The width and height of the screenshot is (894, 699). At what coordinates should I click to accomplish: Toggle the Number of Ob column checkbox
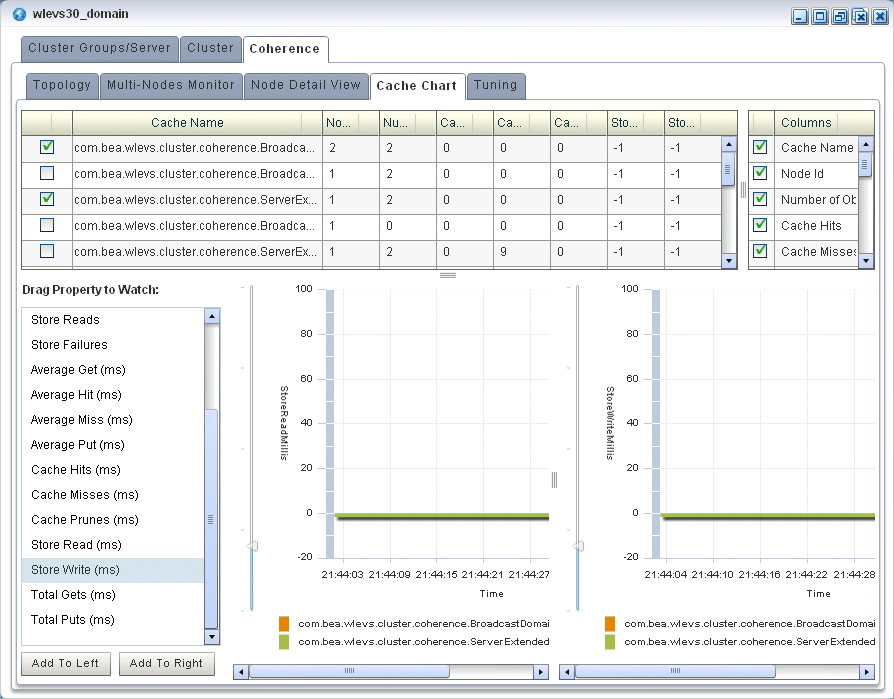point(760,199)
